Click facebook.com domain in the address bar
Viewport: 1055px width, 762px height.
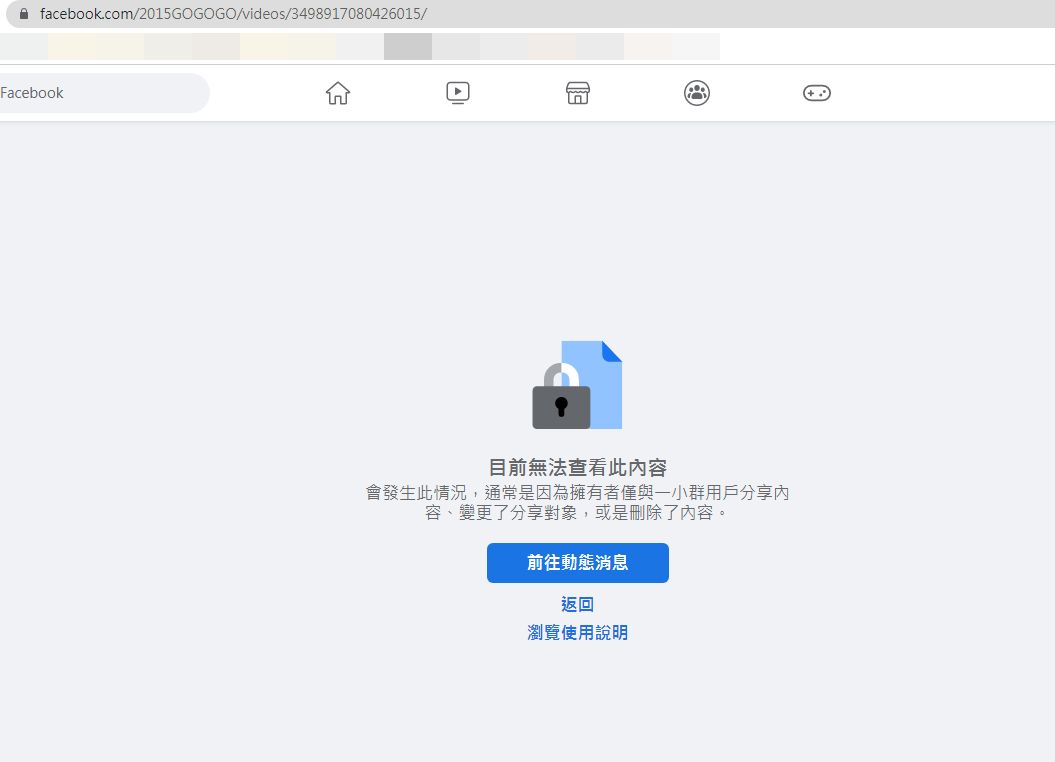click(88, 15)
